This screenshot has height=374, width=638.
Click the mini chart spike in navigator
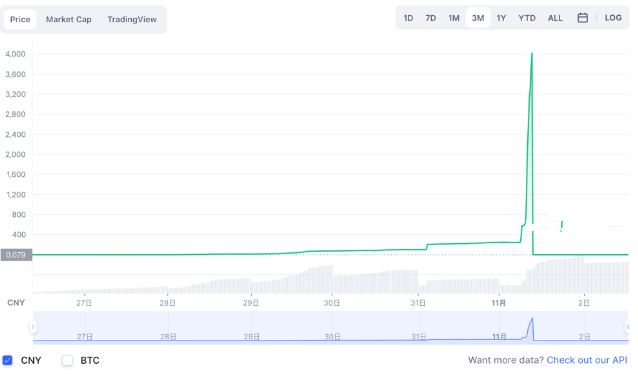pos(531,328)
